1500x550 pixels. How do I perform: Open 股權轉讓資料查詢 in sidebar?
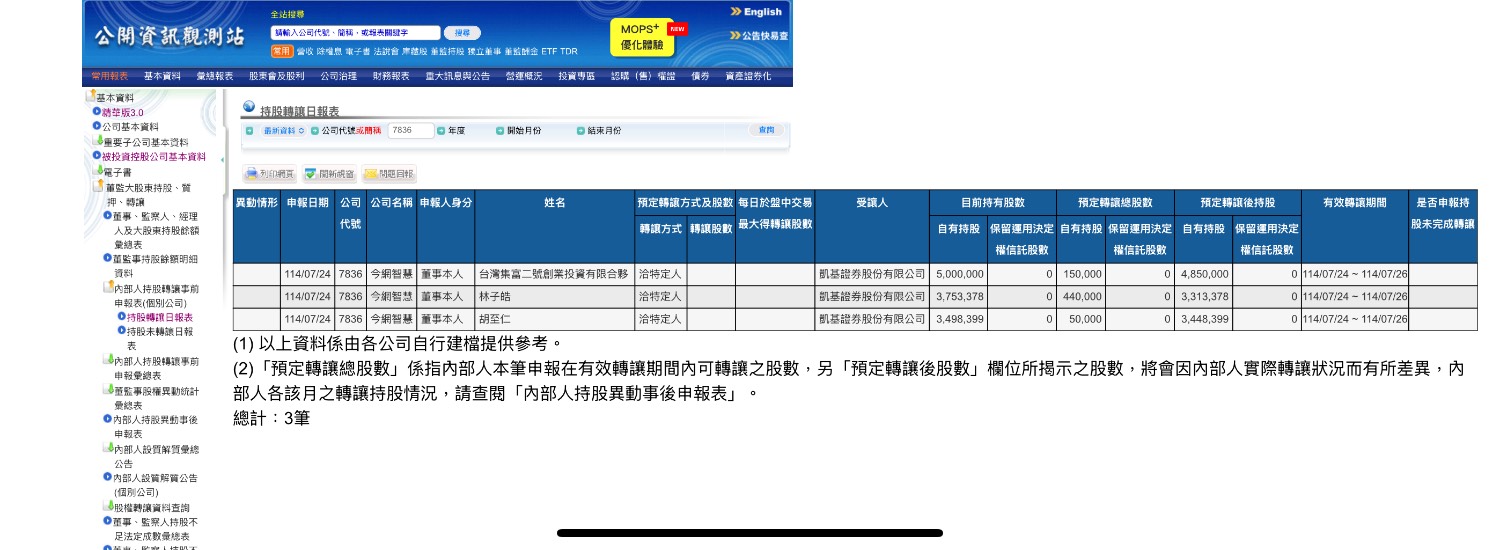(152, 507)
